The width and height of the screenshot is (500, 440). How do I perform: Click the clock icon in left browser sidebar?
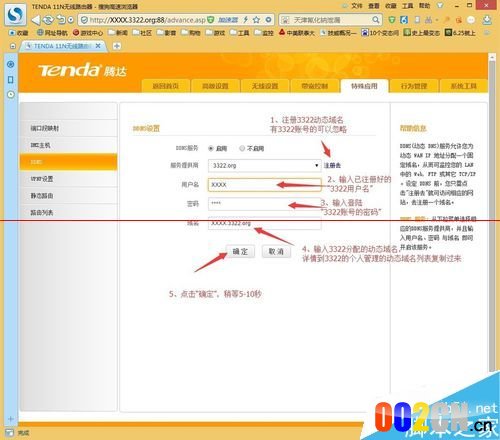11,95
